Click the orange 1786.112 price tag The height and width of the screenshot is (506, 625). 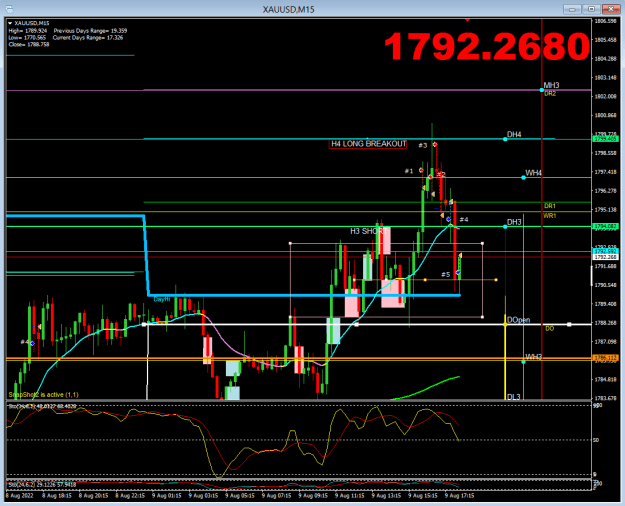pos(606,358)
